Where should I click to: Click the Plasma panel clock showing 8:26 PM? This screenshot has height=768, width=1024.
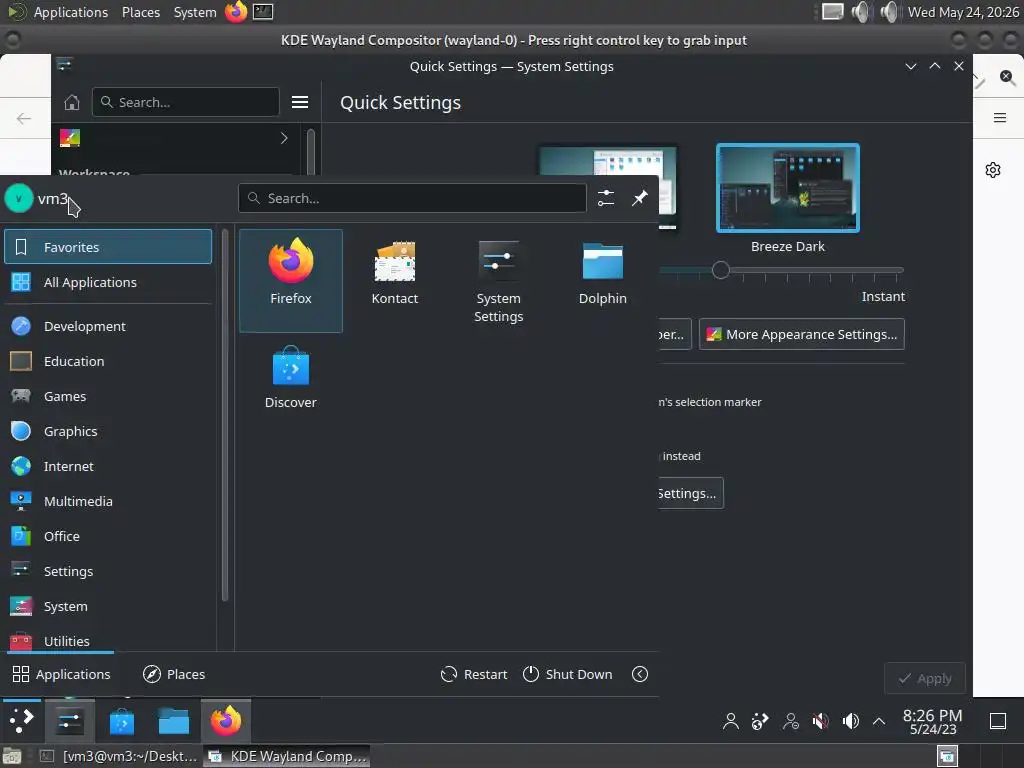tap(933, 721)
